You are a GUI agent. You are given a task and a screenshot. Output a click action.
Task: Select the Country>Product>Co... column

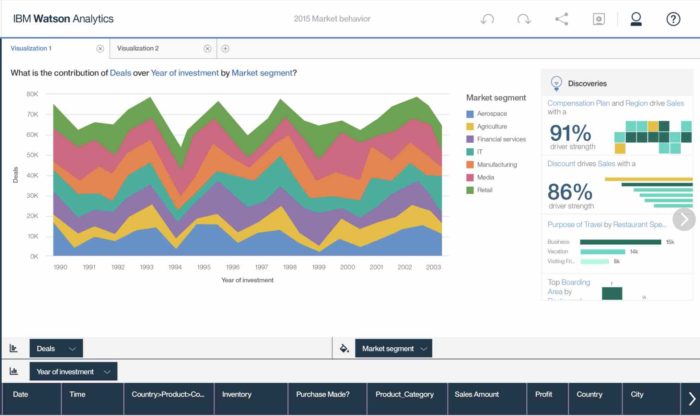click(169, 399)
